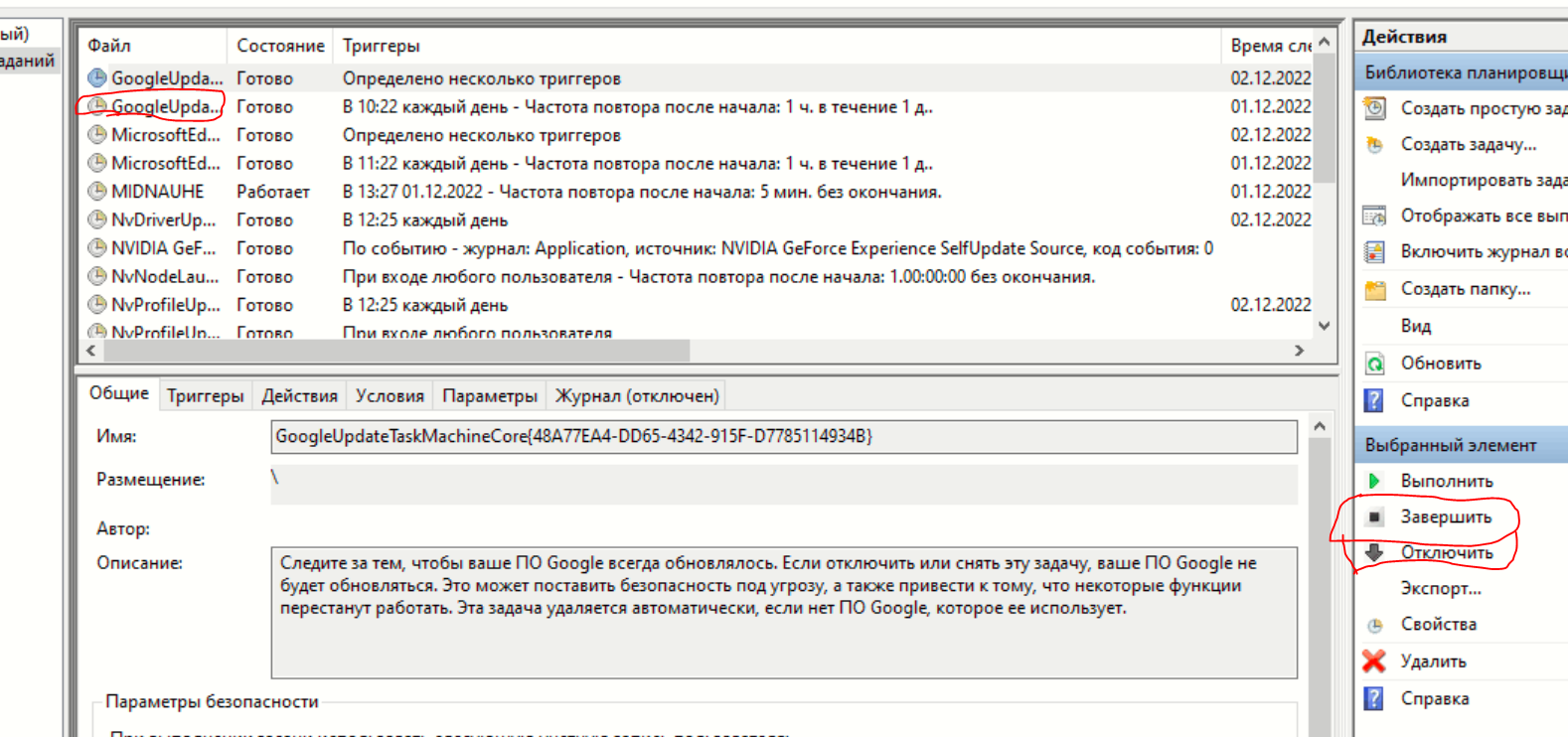Click the red Удалить cross icon
Screen dimensions: 1568x737
point(1374,661)
